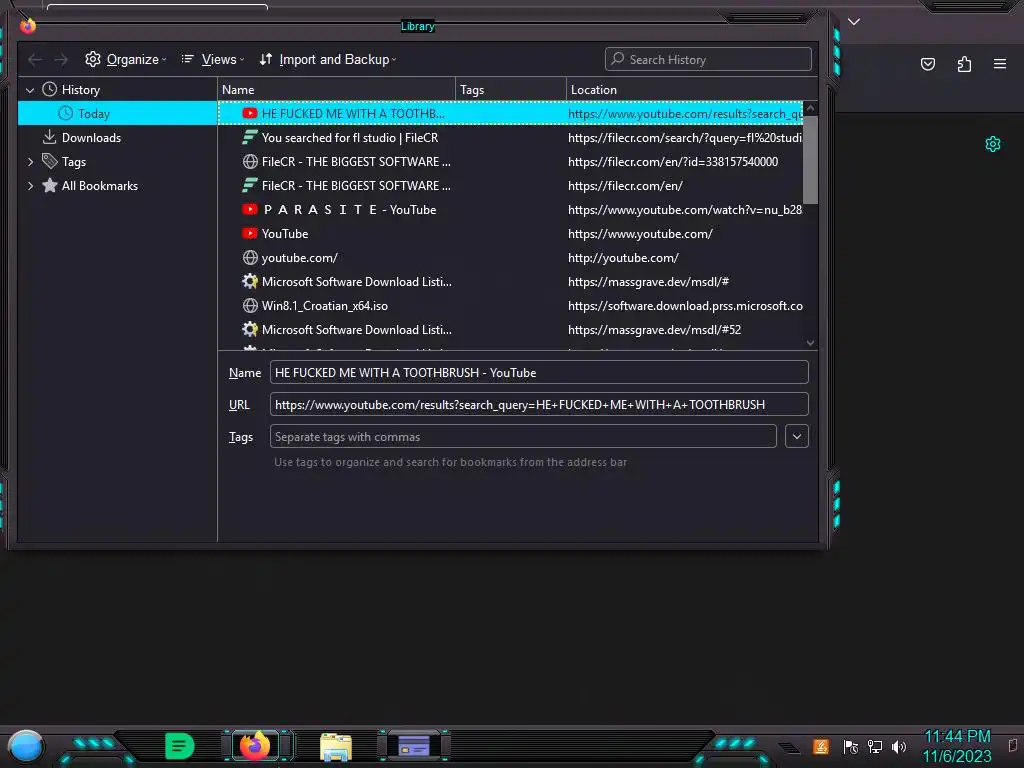Open the Import and Backup menu

tap(328, 59)
